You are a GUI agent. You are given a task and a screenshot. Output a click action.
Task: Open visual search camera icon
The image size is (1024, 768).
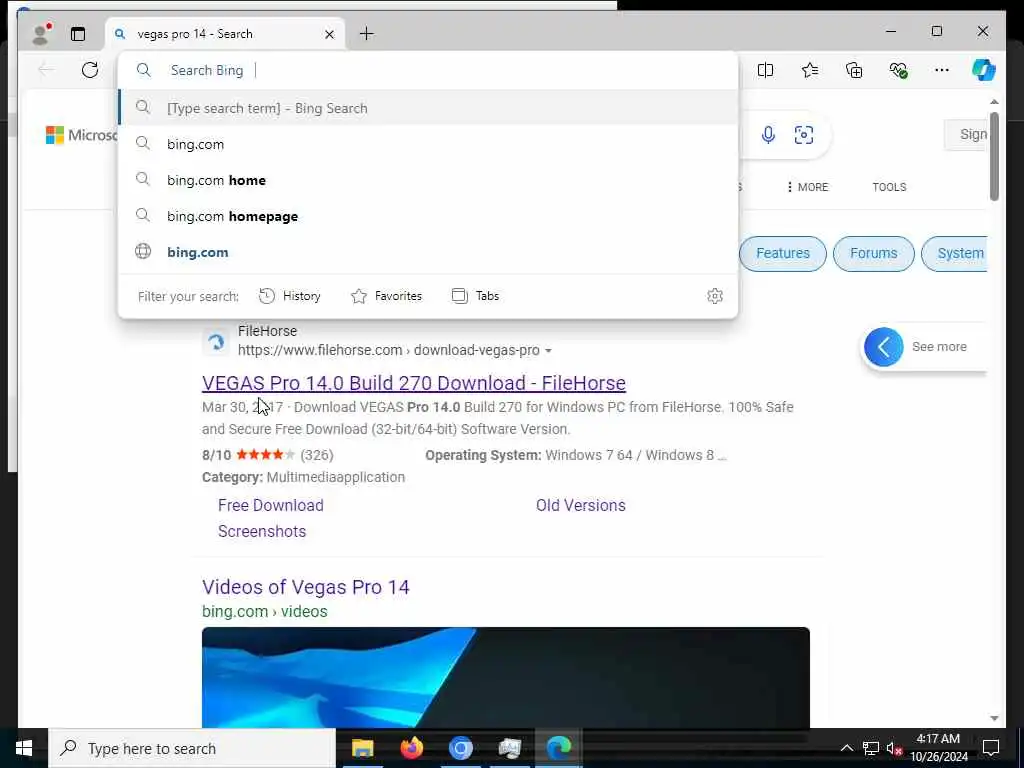[804, 135]
